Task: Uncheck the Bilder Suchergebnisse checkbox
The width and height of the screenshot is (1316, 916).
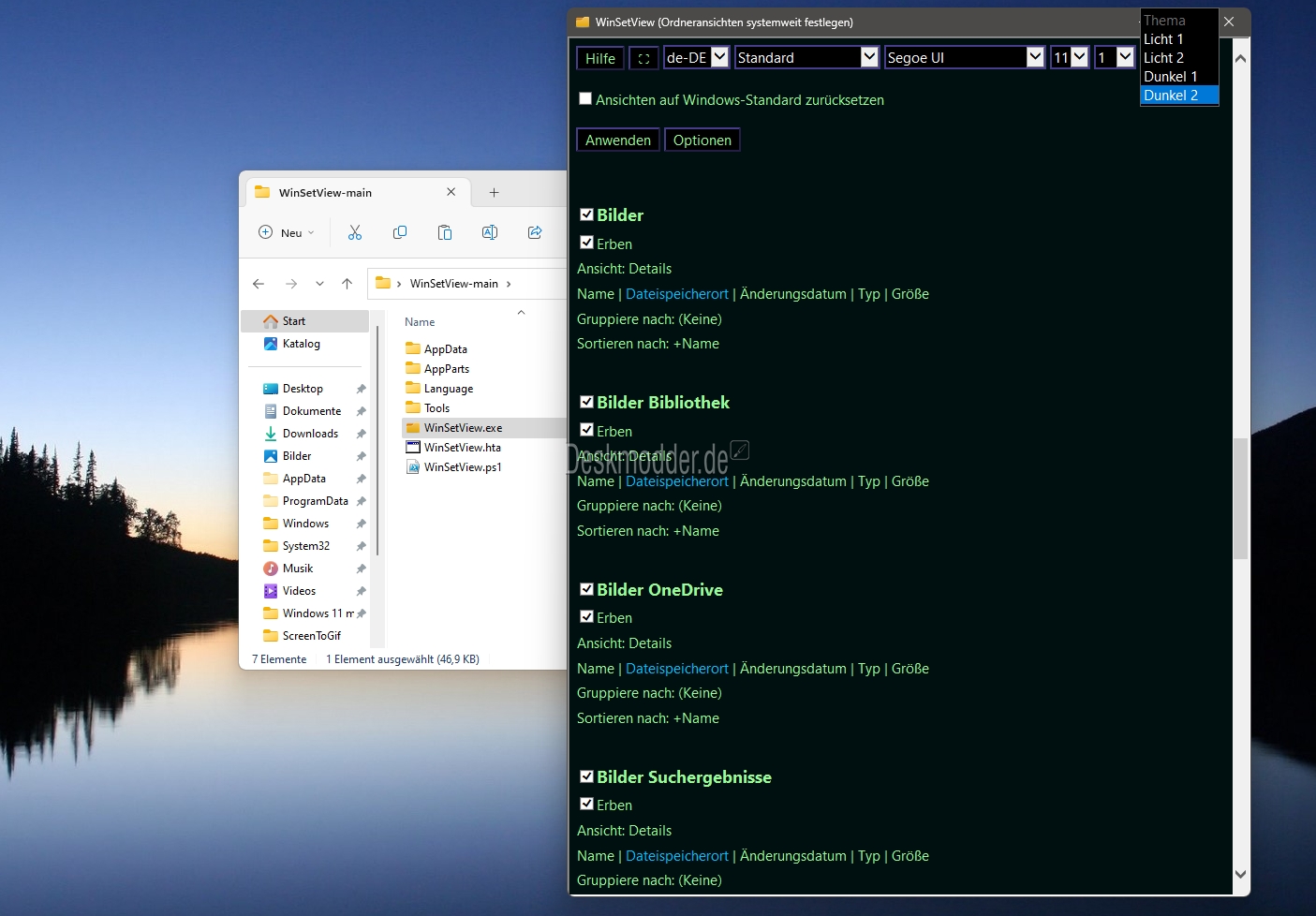Action: click(x=586, y=776)
